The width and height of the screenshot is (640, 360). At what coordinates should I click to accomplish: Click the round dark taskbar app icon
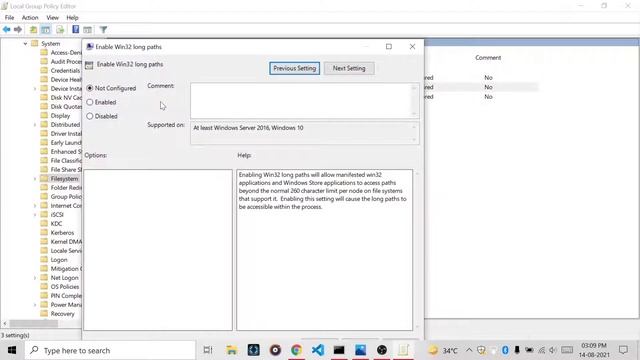click(x=382, y=350)
